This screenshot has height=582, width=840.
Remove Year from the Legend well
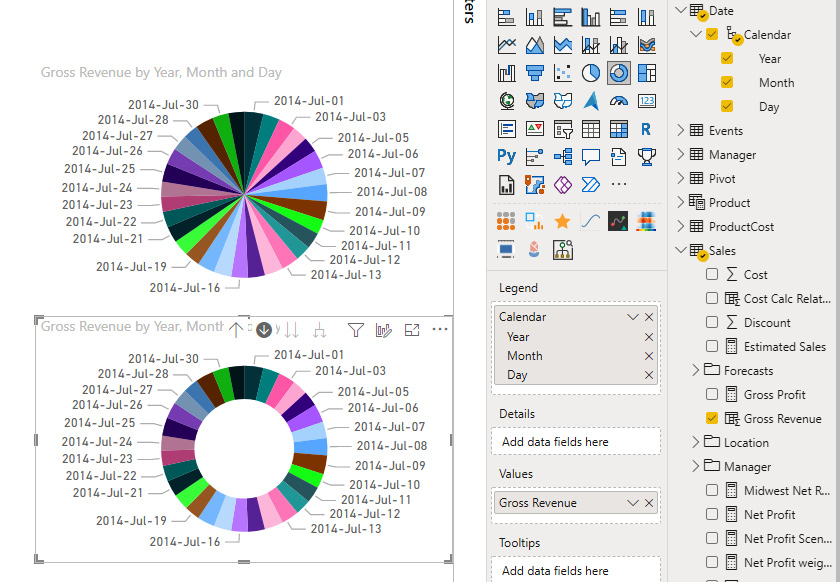pyautogui.click(x=649, y=337)
